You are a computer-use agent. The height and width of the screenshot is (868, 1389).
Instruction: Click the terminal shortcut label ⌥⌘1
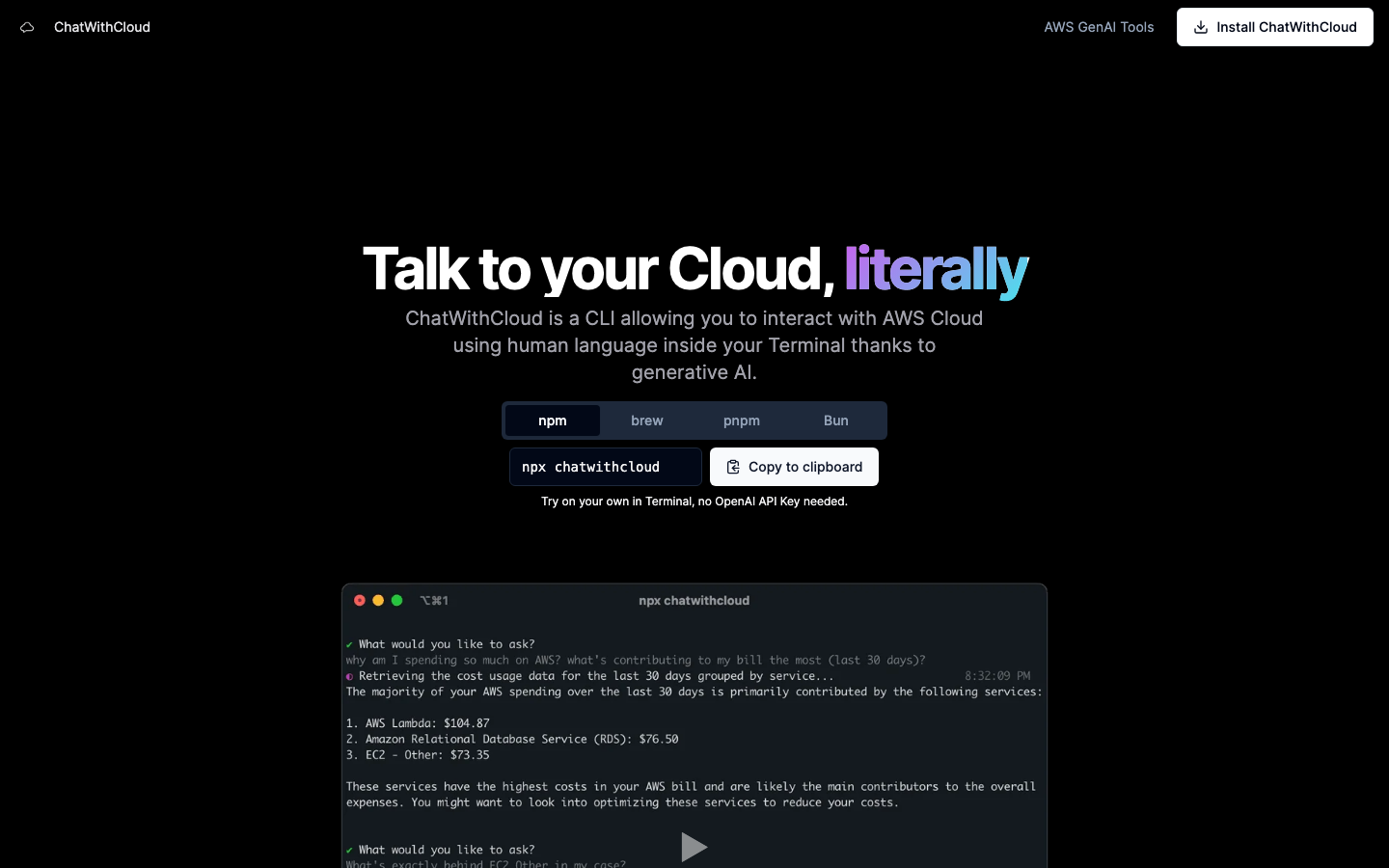point(434,600)
